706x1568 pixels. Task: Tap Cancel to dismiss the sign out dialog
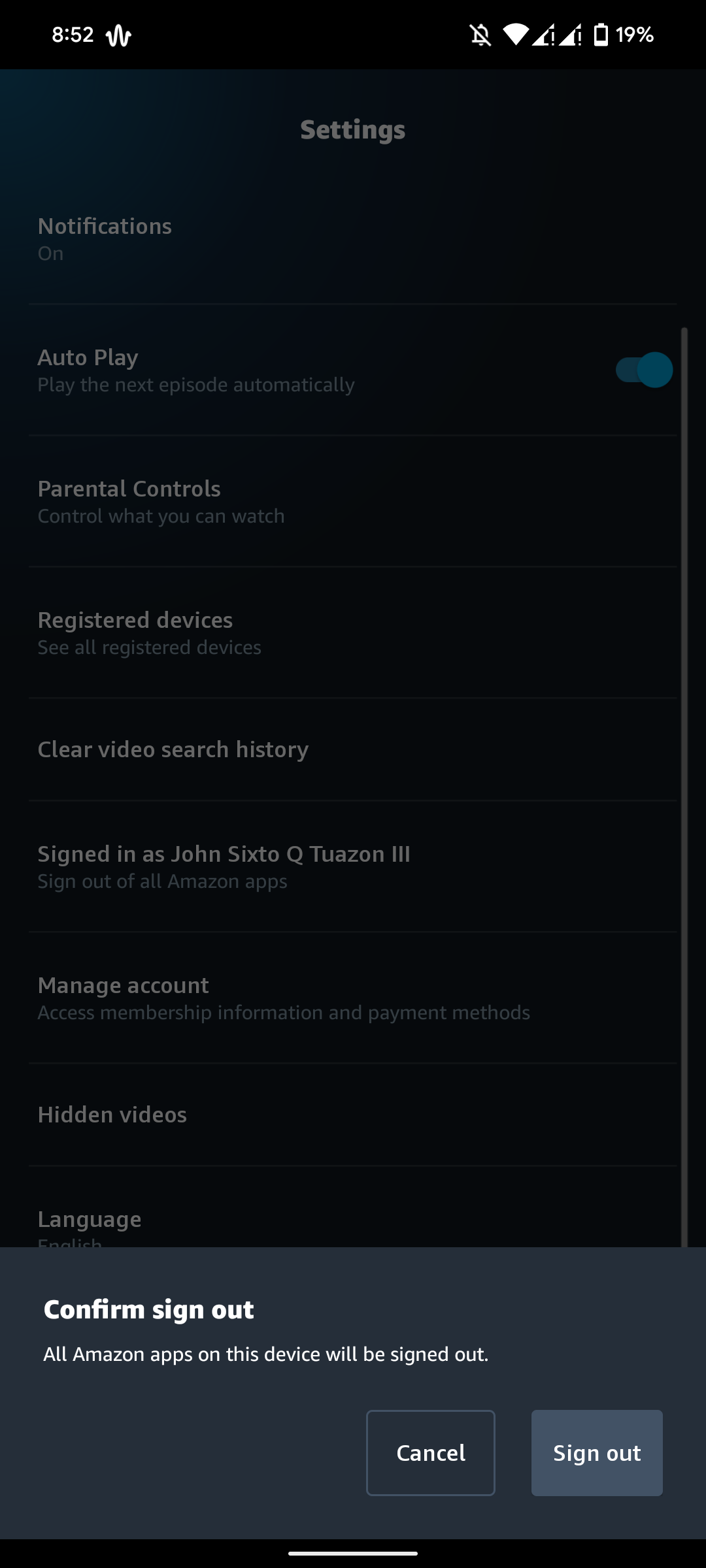(430, 1453)
